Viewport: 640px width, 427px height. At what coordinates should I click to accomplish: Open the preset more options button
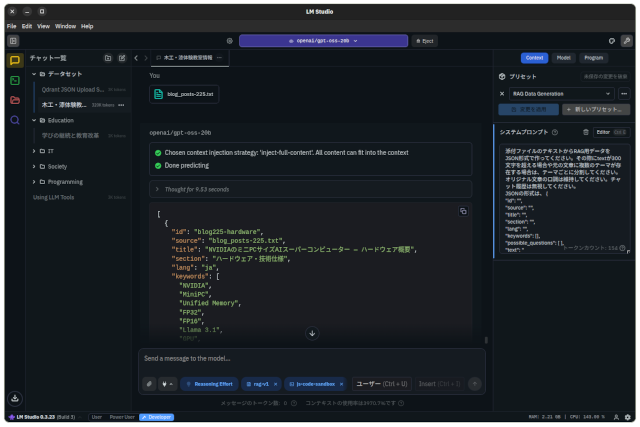624,94
